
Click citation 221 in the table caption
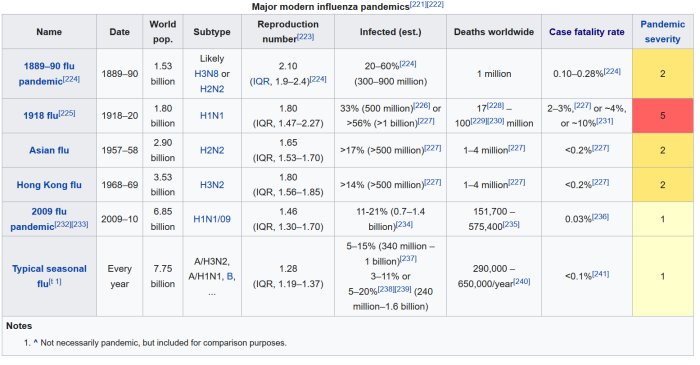pyautogui.click(x=418, y=4)
